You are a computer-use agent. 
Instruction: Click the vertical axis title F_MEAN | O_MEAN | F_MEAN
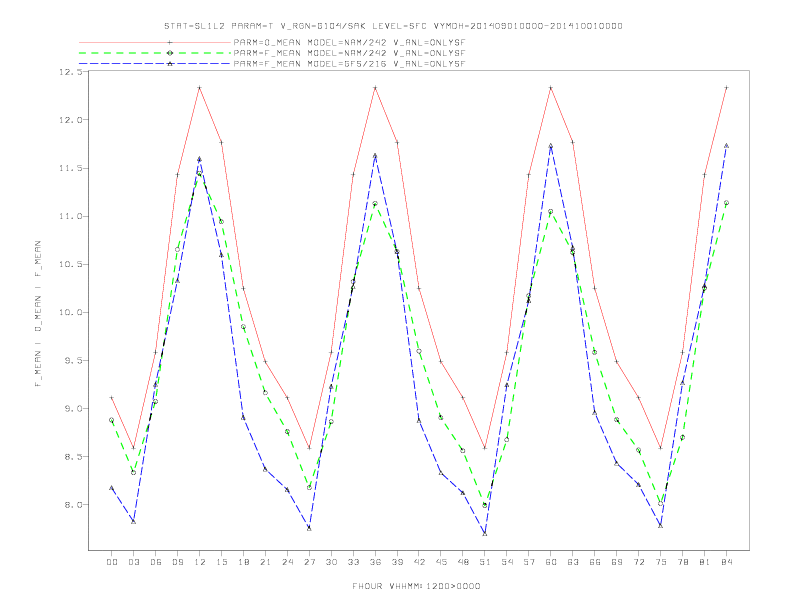(38, 314)
